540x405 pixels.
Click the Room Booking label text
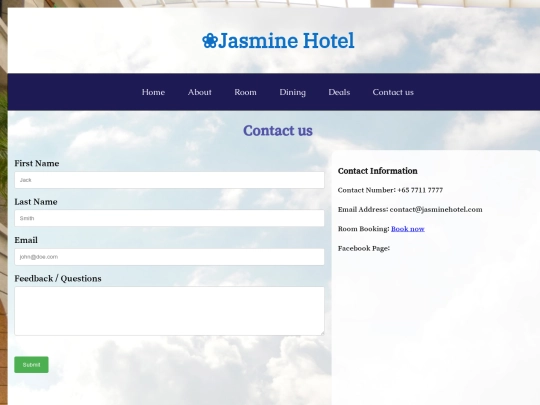coord(364,229)
